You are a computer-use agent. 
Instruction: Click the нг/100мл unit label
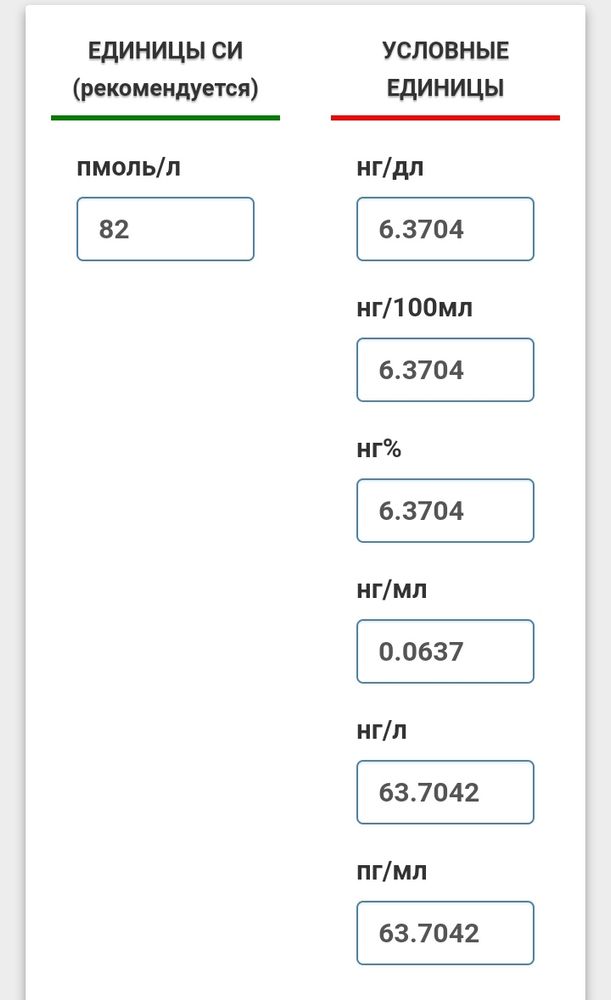click(x=414, y=308)
